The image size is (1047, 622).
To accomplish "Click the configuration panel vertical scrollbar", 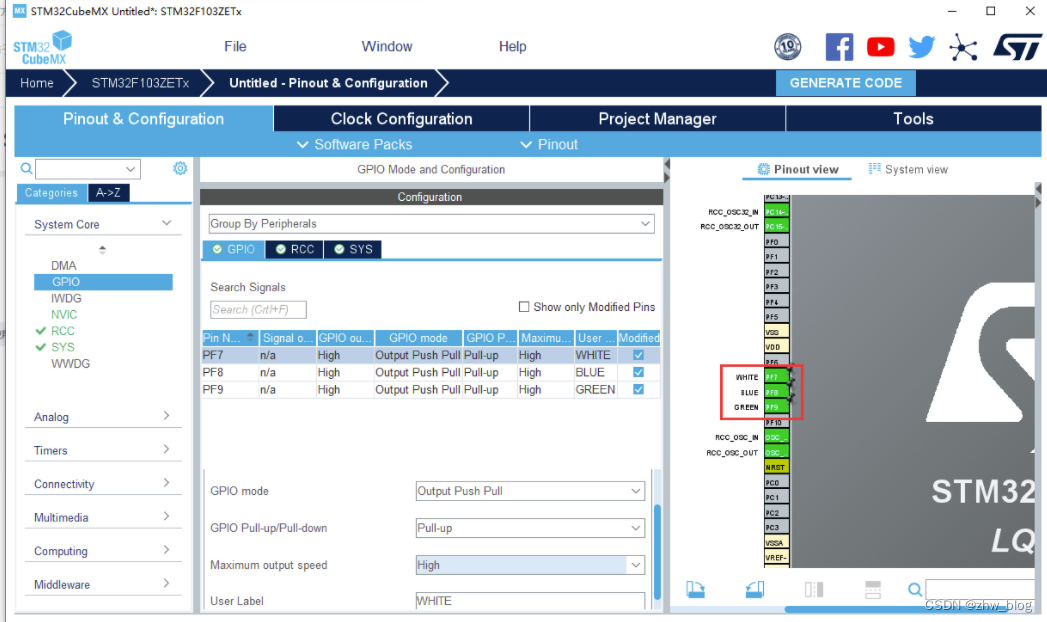I will click(657, 551).
